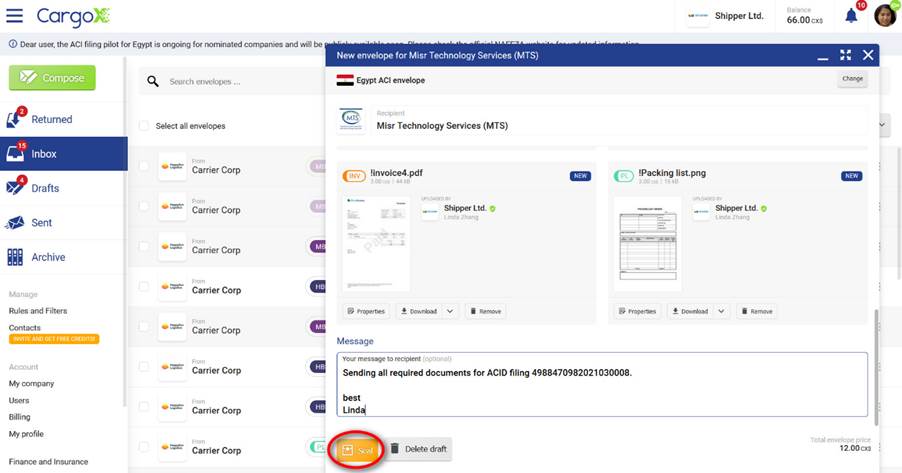Image resolution: width=902 pixels, height=473 pixels.
Task: Tick fourth Carrier Corp envelope checkbox
Action: (x=144, y=286)
